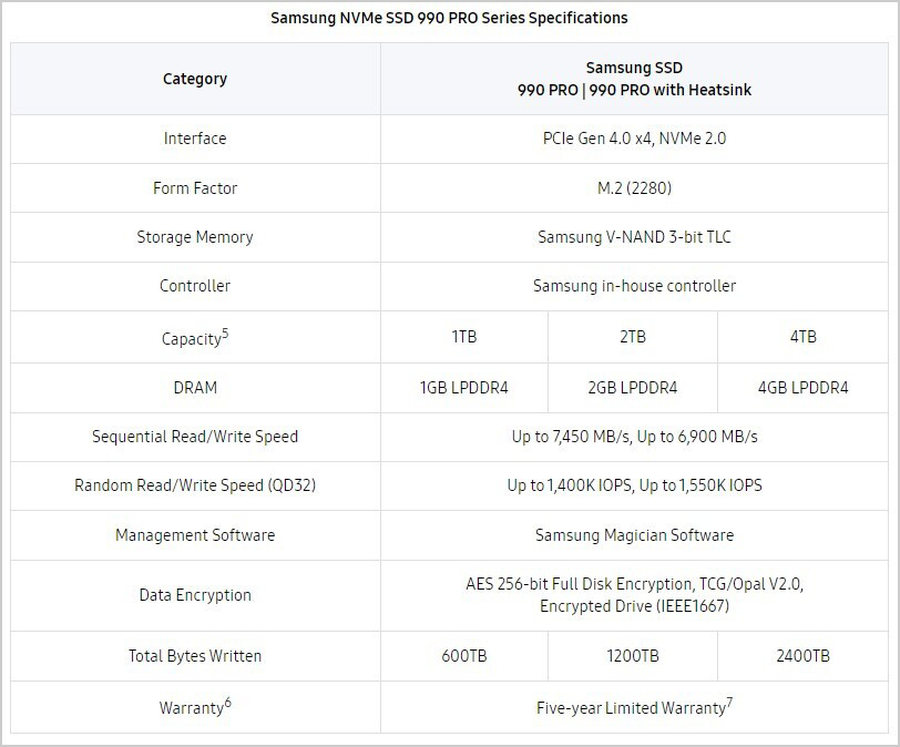Select the 2TB capacity cell
900x747 pixels.
point(633,337)
